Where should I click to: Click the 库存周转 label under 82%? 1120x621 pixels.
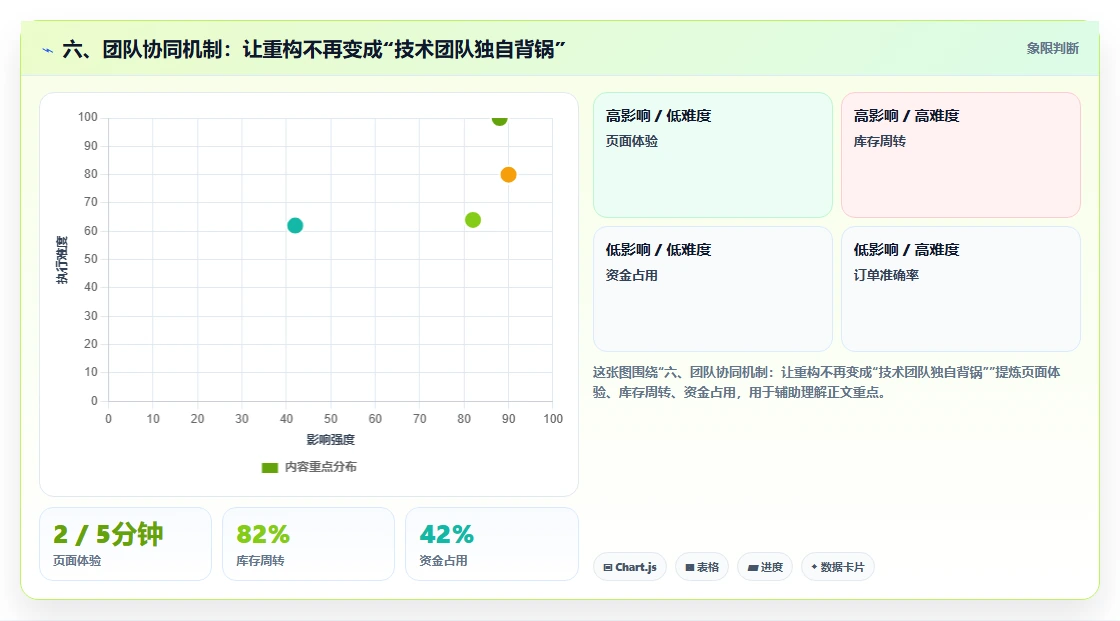[x=260, y=561]
